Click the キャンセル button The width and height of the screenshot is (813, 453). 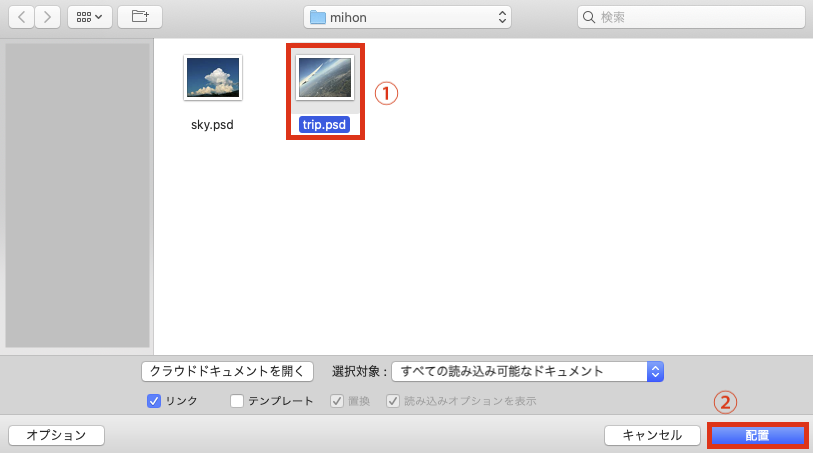[x=652, y=435]
